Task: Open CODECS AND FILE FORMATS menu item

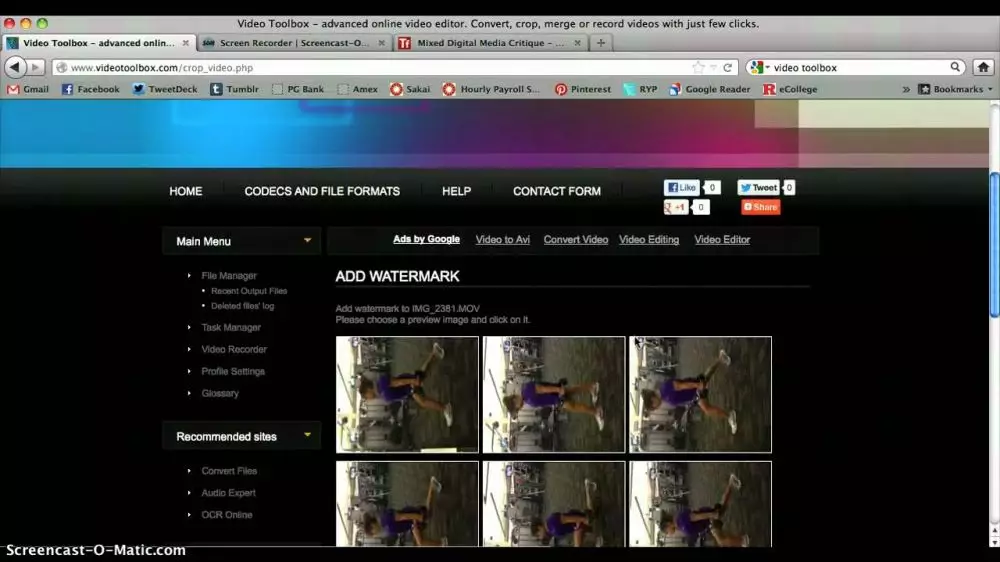Action: click(322, 191)
